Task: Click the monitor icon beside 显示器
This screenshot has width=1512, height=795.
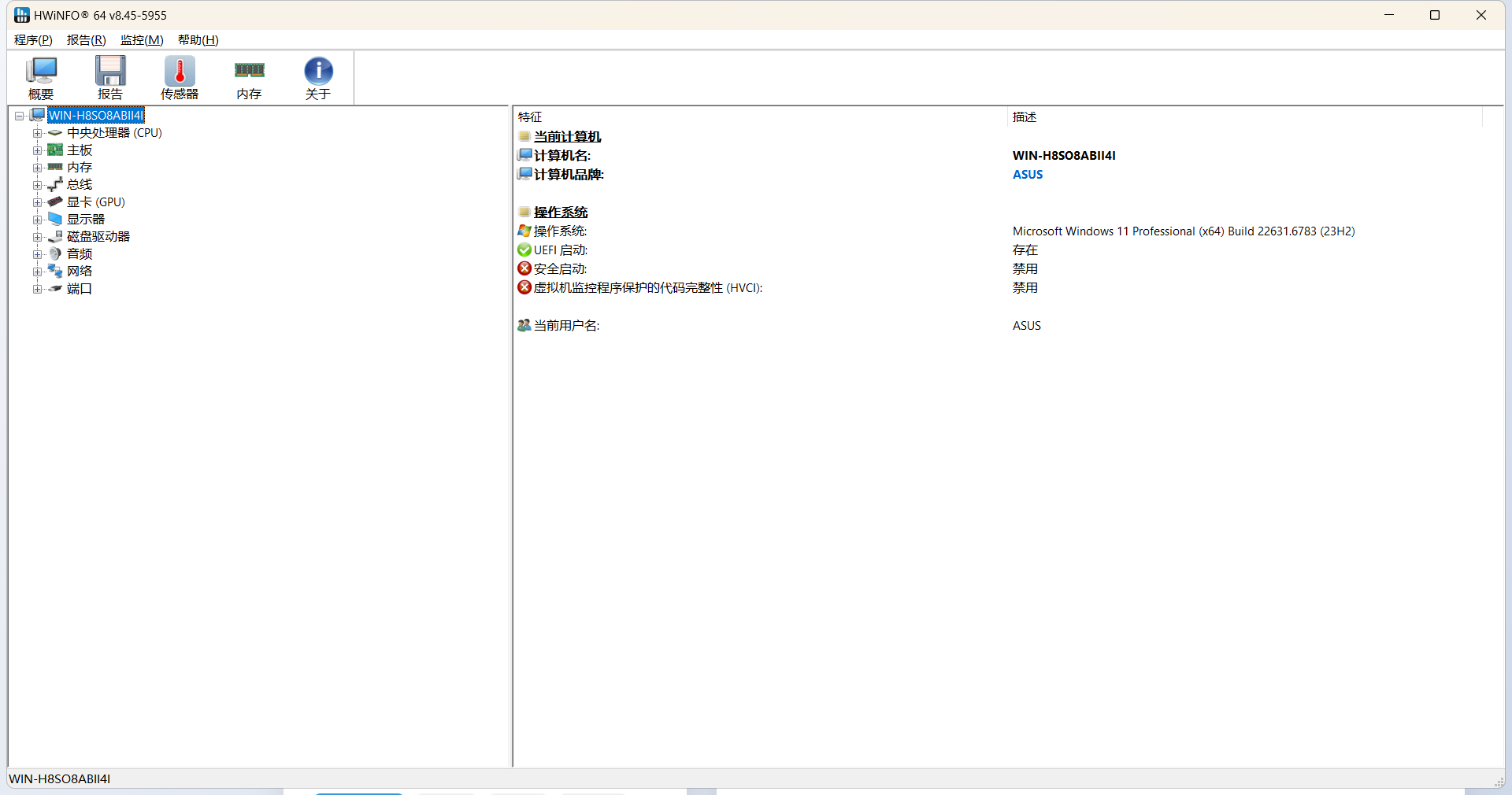Action: pyautogui.click(x=55, y=219)
